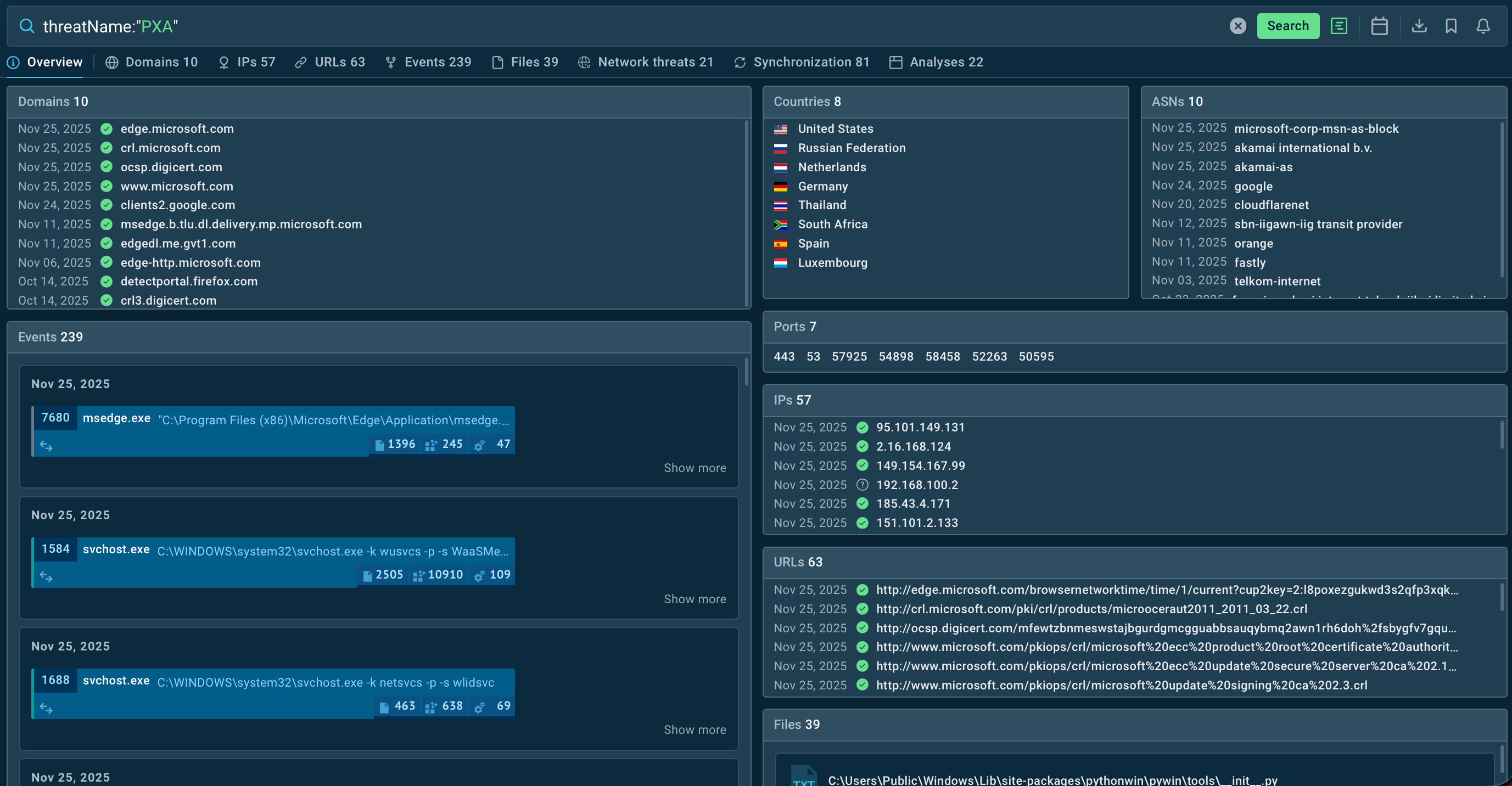The height and width of the screenshot is (786, 1512).
Task: Click the magnifier icon left of query
Action: [26, 26]
